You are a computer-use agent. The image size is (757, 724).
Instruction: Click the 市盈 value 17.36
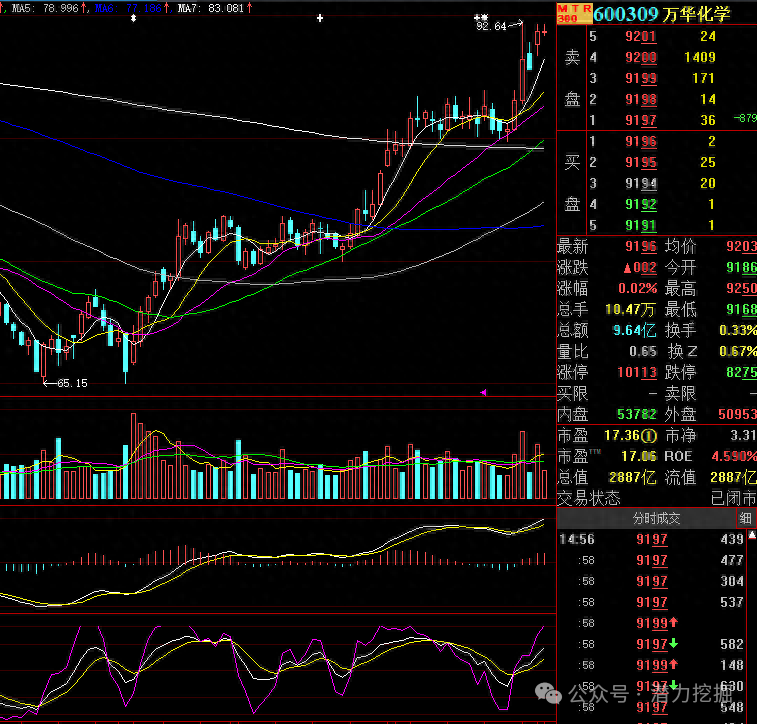pos(622,435)
